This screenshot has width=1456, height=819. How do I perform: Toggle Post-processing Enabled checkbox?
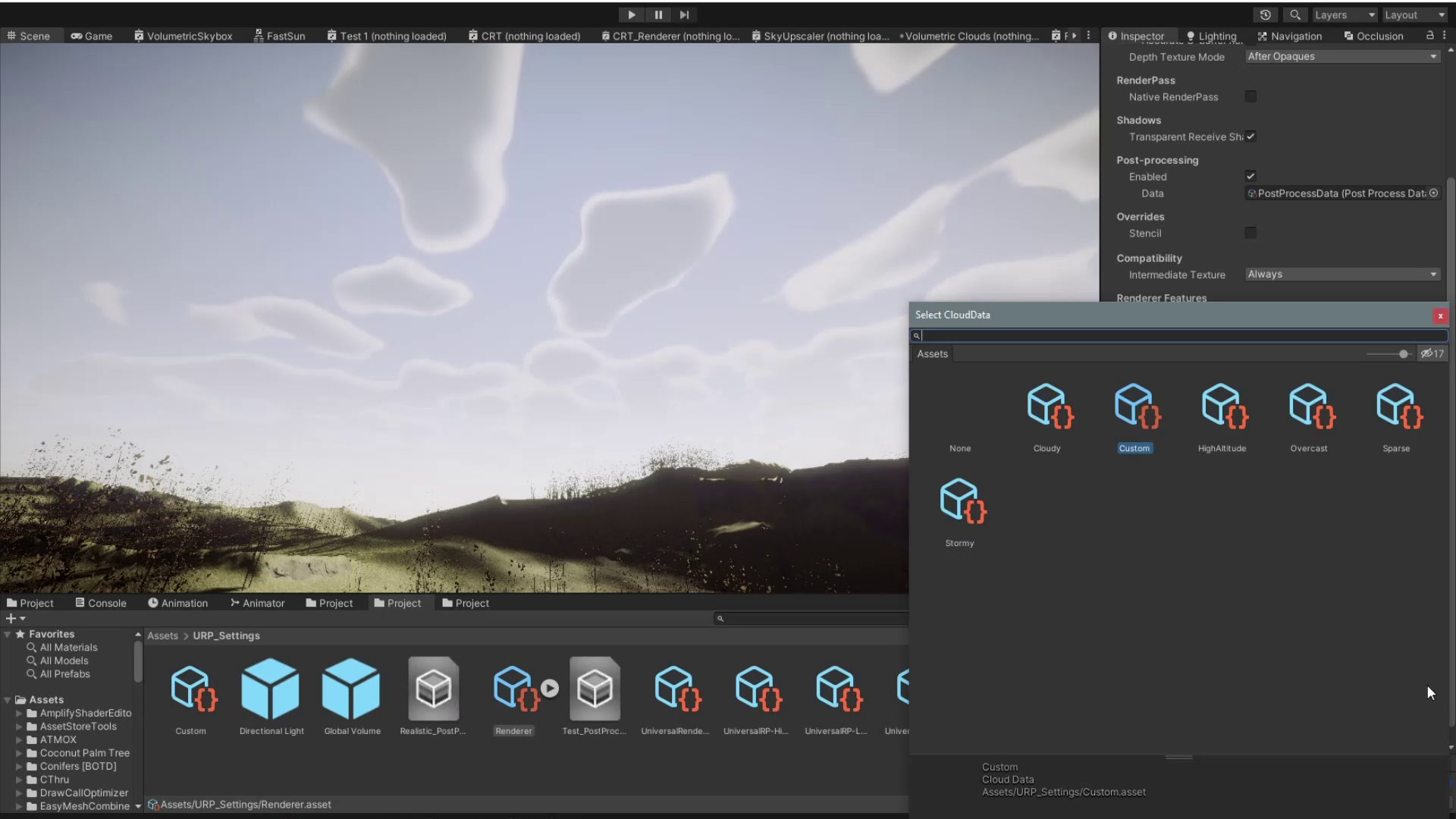pyautogui.click(x=1250, y=176)
